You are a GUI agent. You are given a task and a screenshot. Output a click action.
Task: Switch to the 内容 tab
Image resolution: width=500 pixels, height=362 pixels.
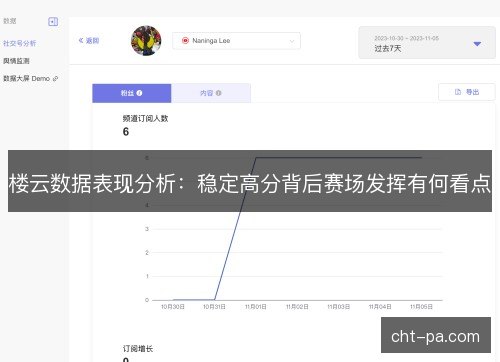click(x=211, y=93)
